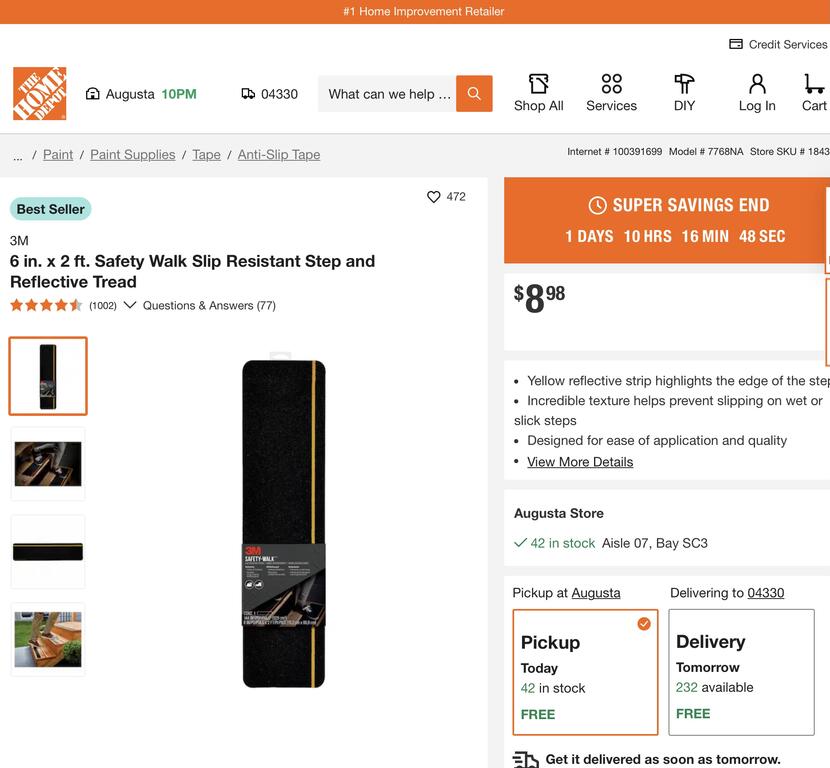Viewport: 830px width, 768px height.
Task: Expand the star ratings chevron
Action: pos(130,305)
